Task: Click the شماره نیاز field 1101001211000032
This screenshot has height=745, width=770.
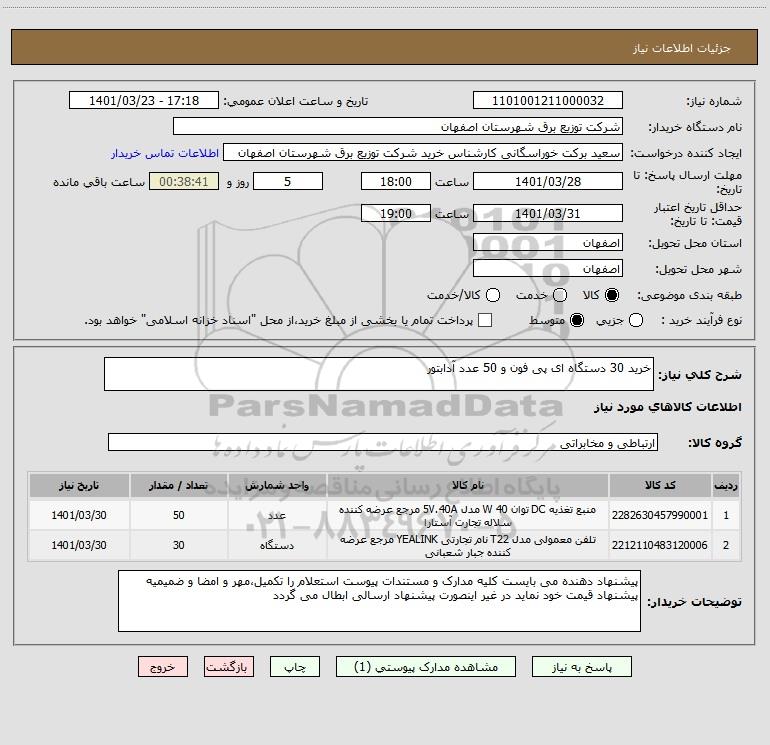Action: click(x=548, y=100)
